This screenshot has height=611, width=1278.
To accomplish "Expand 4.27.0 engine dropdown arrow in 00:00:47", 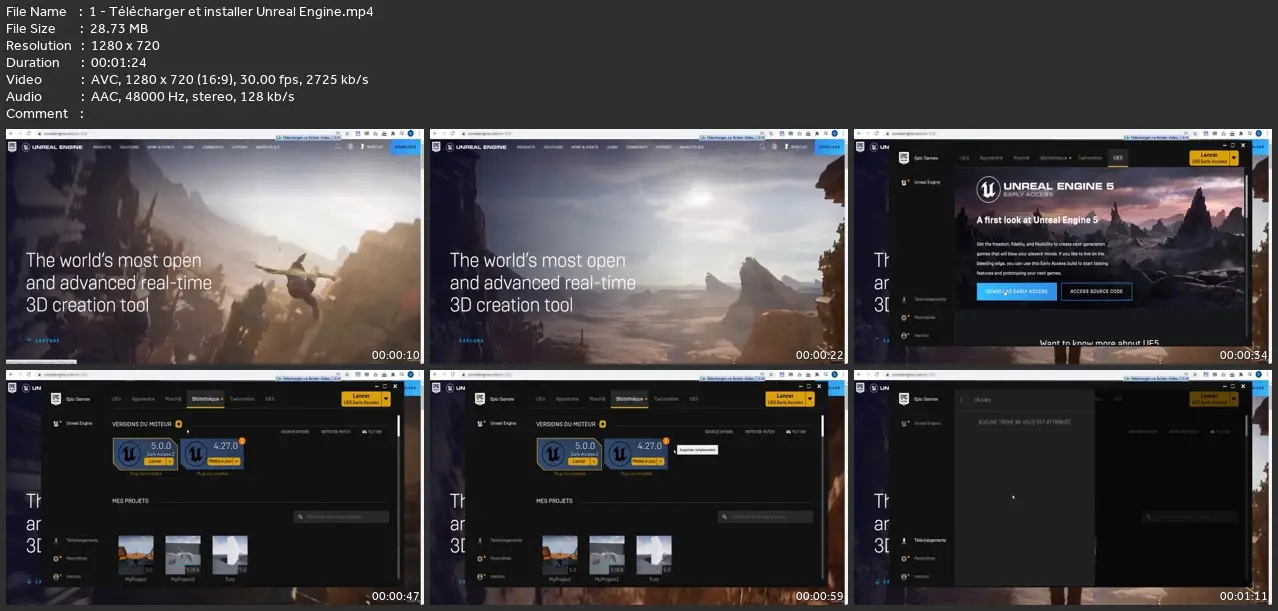I will coord(237,461).
